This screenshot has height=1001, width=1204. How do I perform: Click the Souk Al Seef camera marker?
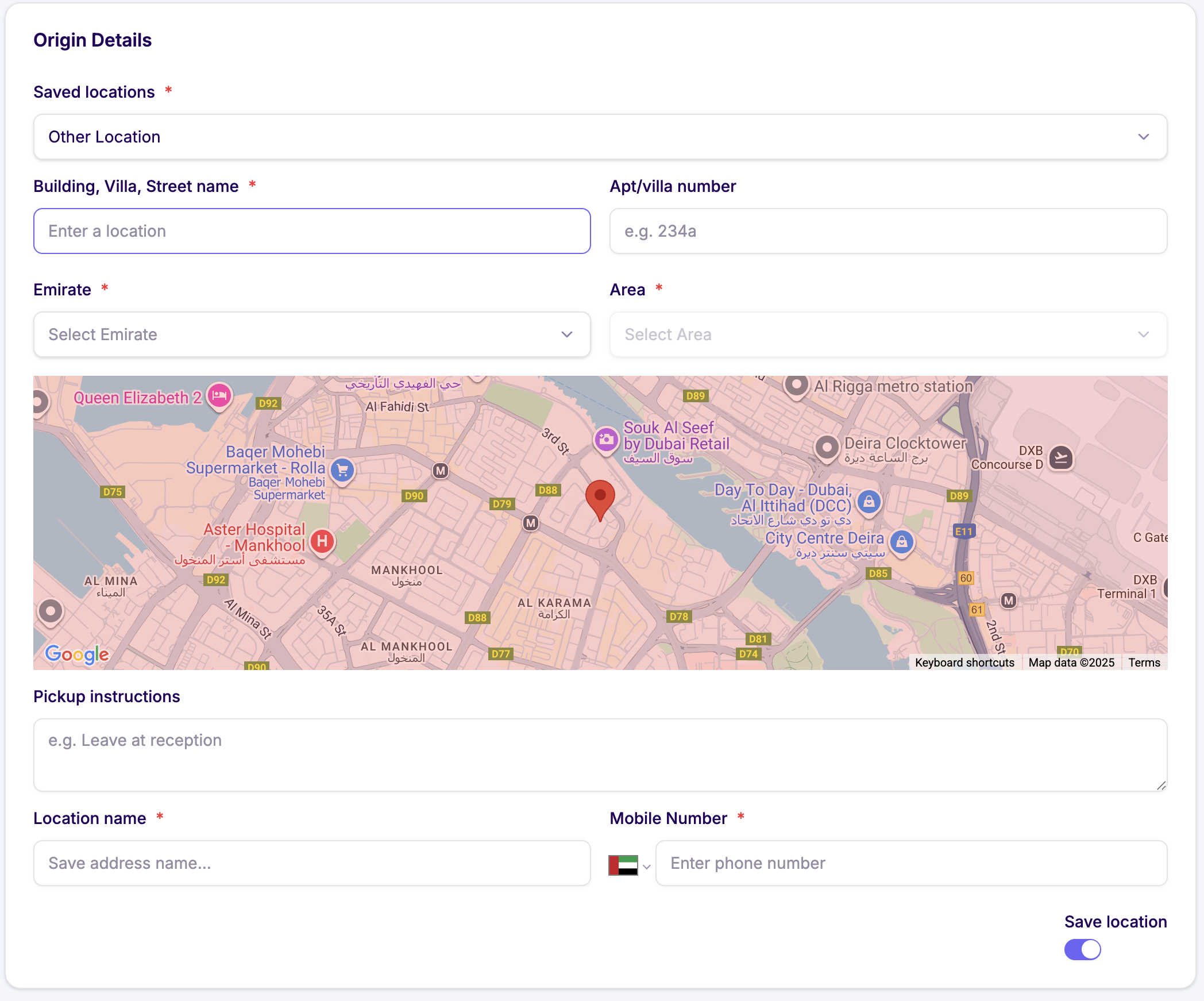tap(605, 440)
